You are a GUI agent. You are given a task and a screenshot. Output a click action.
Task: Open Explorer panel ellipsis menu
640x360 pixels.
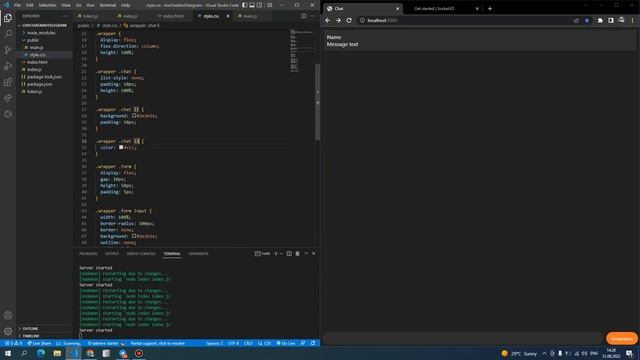tap(64, 16)
